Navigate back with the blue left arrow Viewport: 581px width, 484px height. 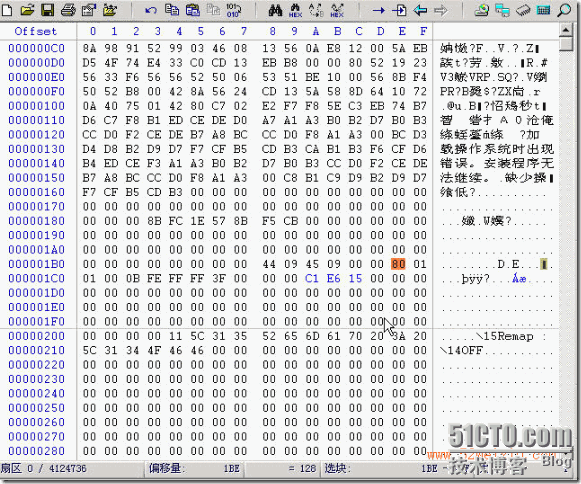420,10
